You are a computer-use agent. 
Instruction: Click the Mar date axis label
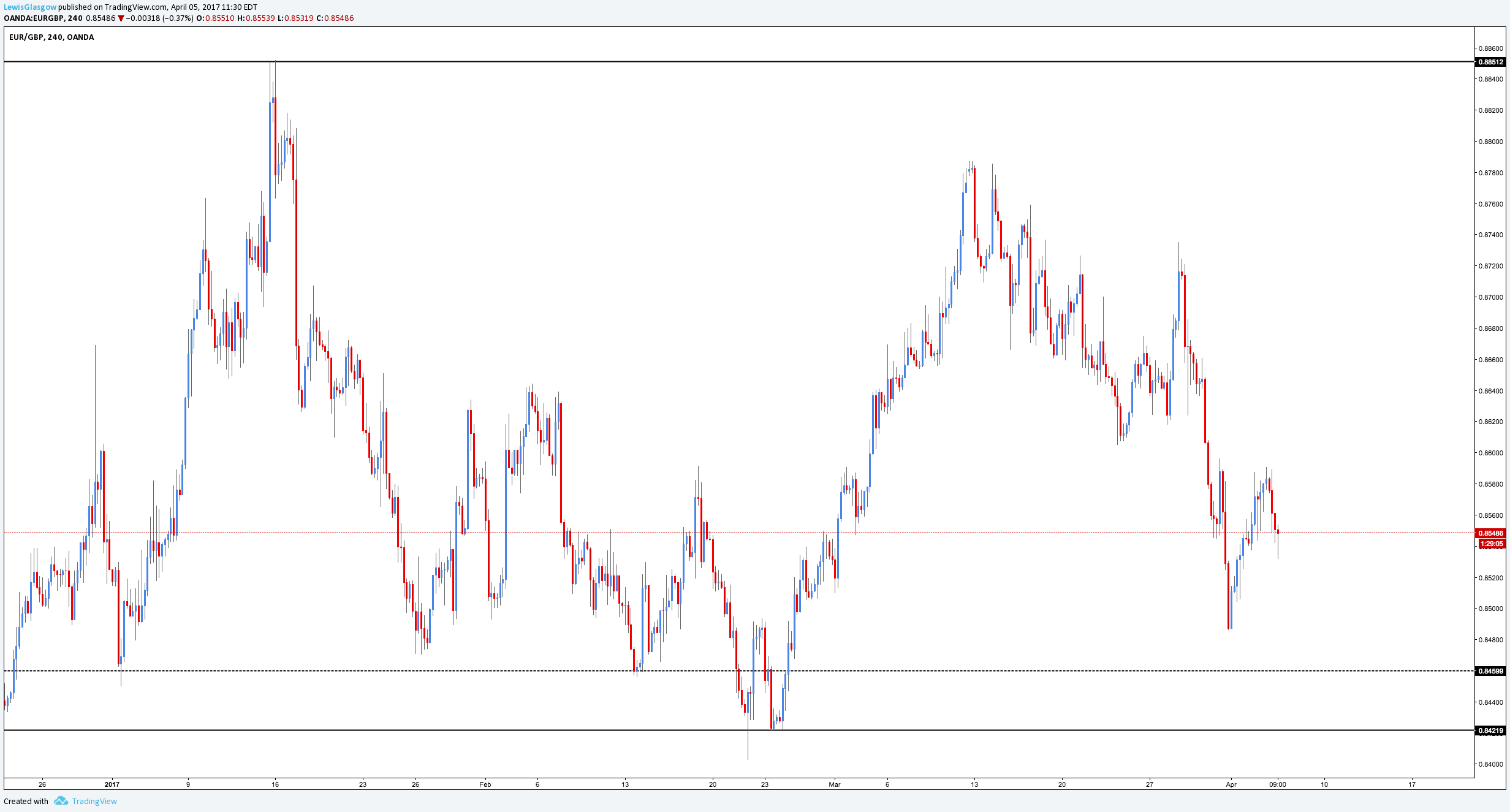[x=835, y=784]
